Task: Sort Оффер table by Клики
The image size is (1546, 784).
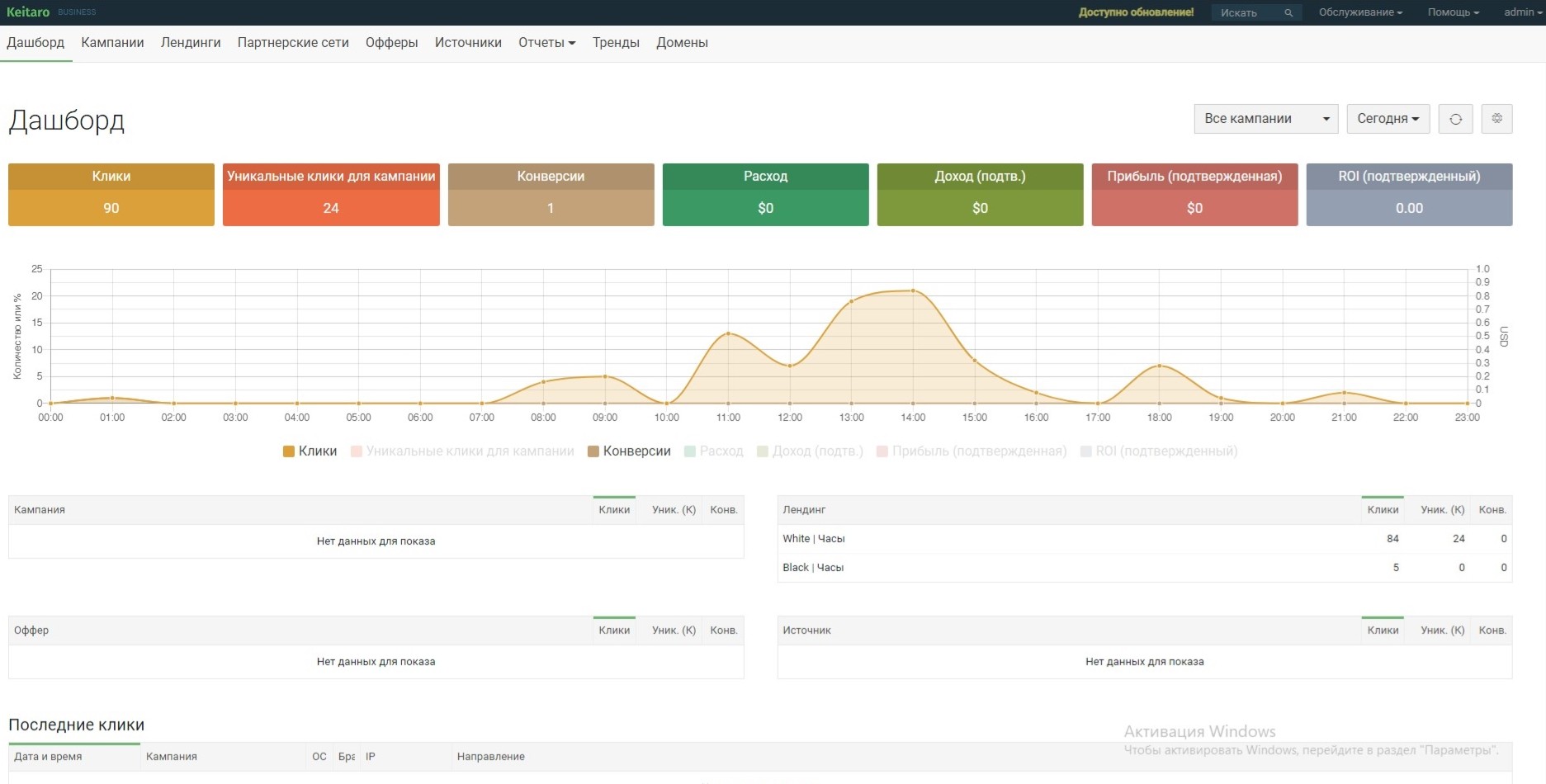Action: tap(614, 631)
